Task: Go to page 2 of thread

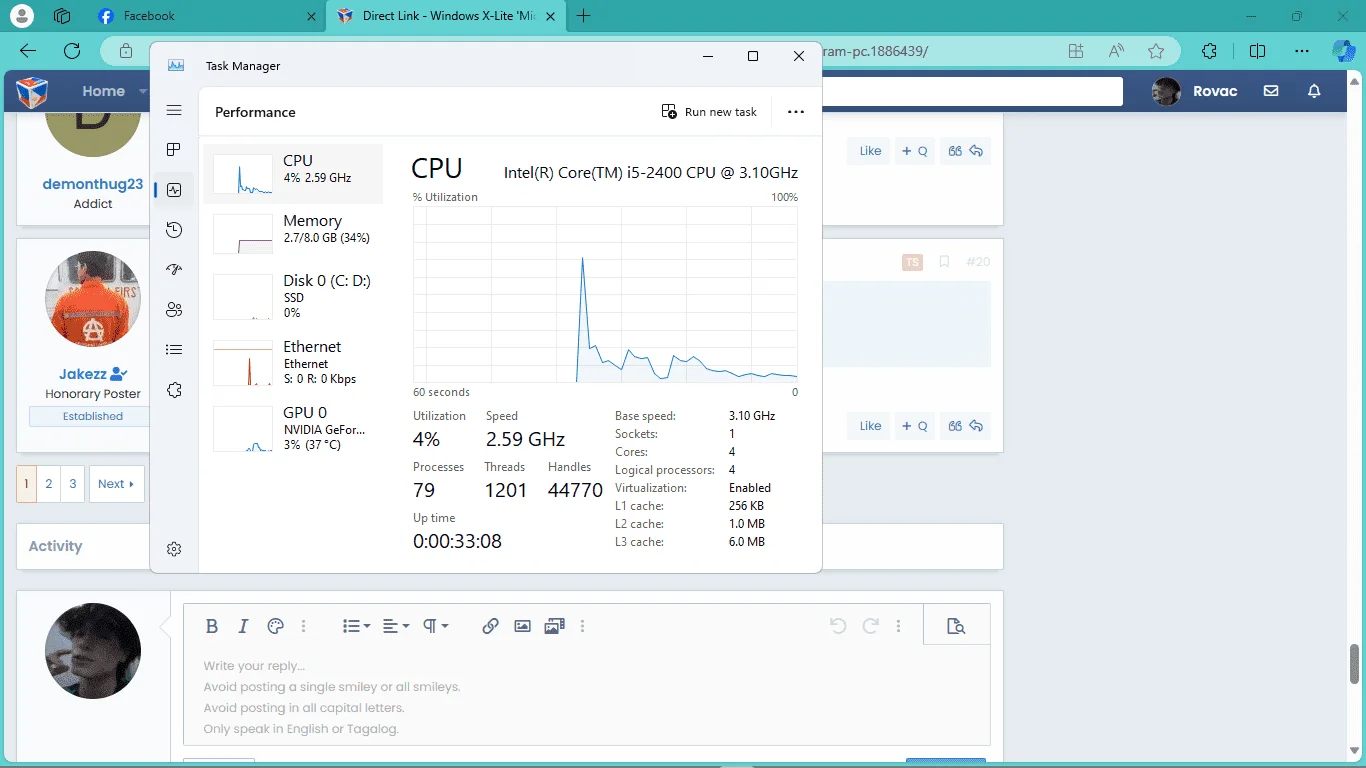Action: click(48, 484)
